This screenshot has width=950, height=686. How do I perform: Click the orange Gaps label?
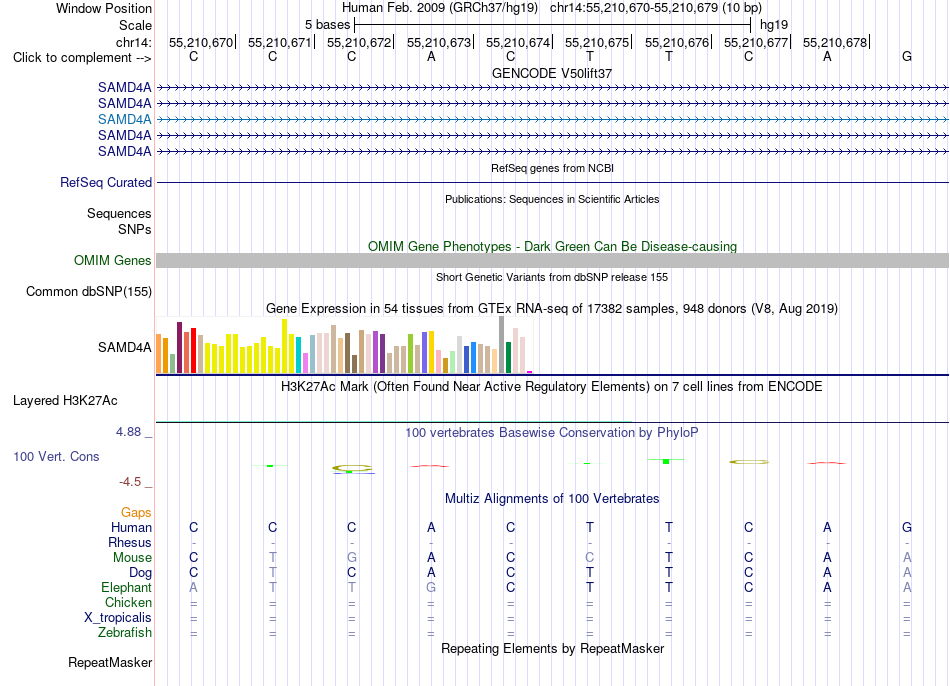(136, 513)
